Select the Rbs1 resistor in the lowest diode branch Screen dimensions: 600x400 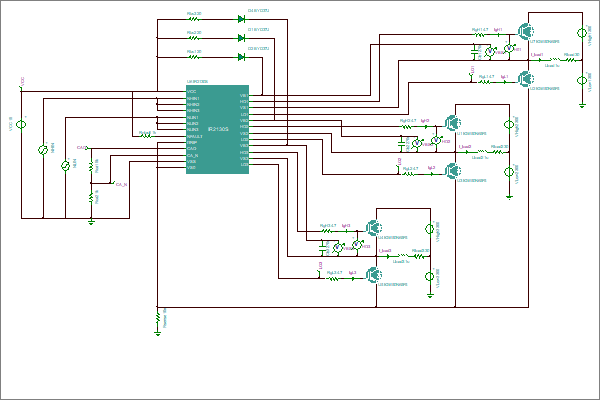194,57
